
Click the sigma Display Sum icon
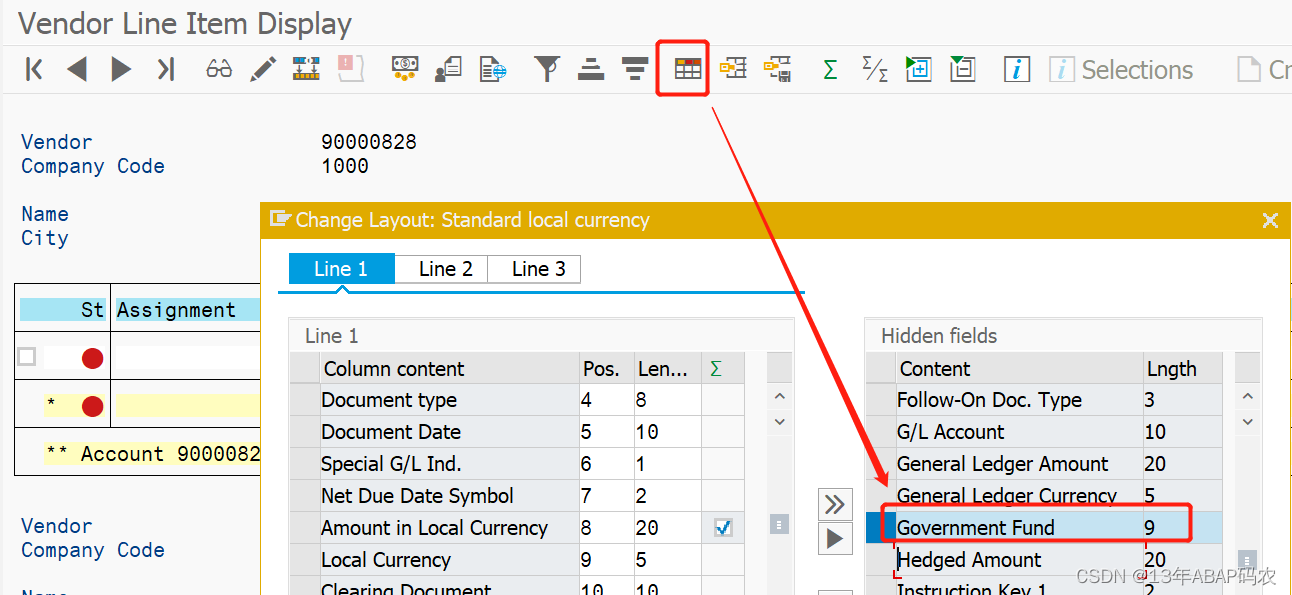[829, 67]
